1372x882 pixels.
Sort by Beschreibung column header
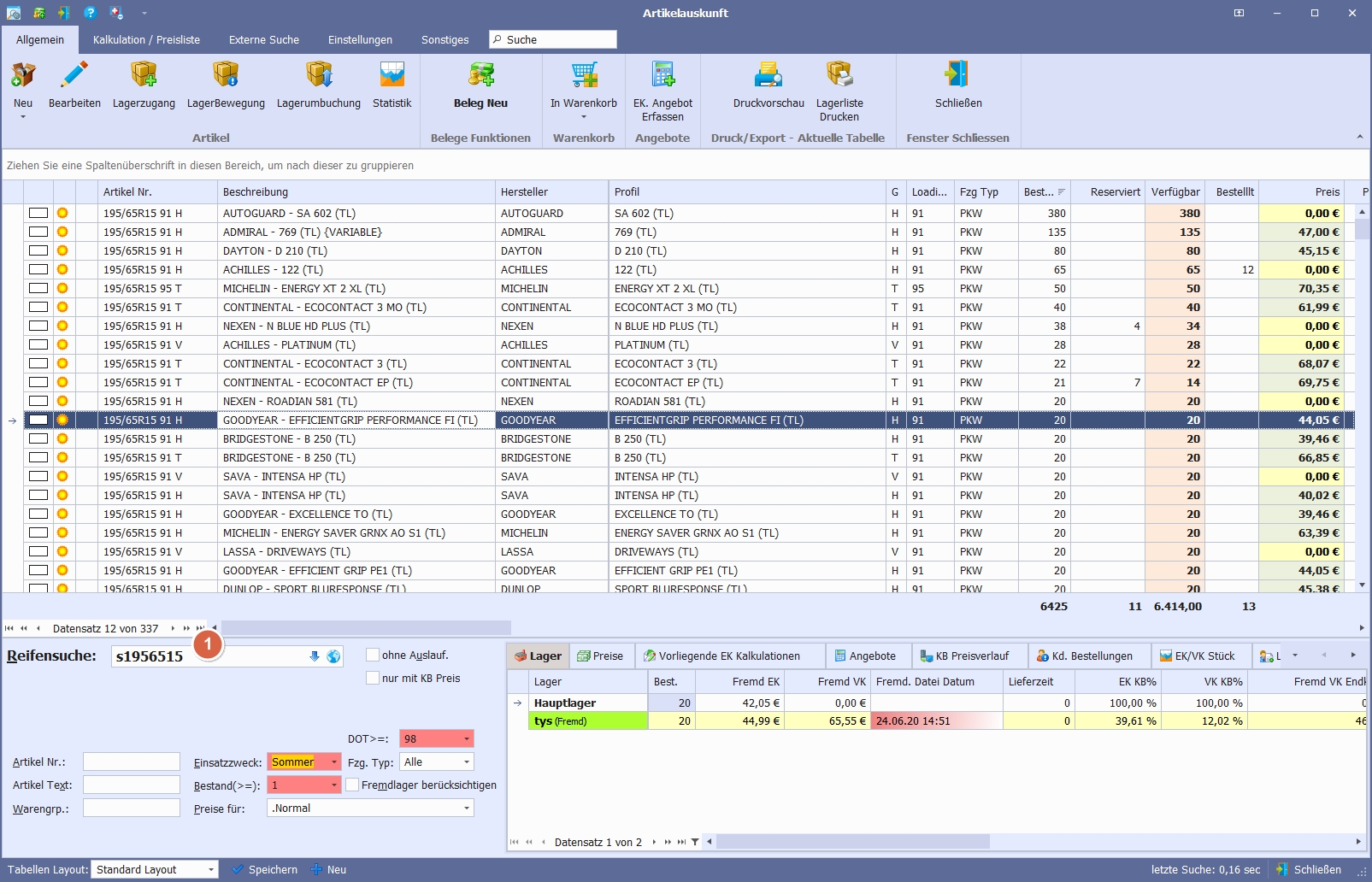point(356,191)
